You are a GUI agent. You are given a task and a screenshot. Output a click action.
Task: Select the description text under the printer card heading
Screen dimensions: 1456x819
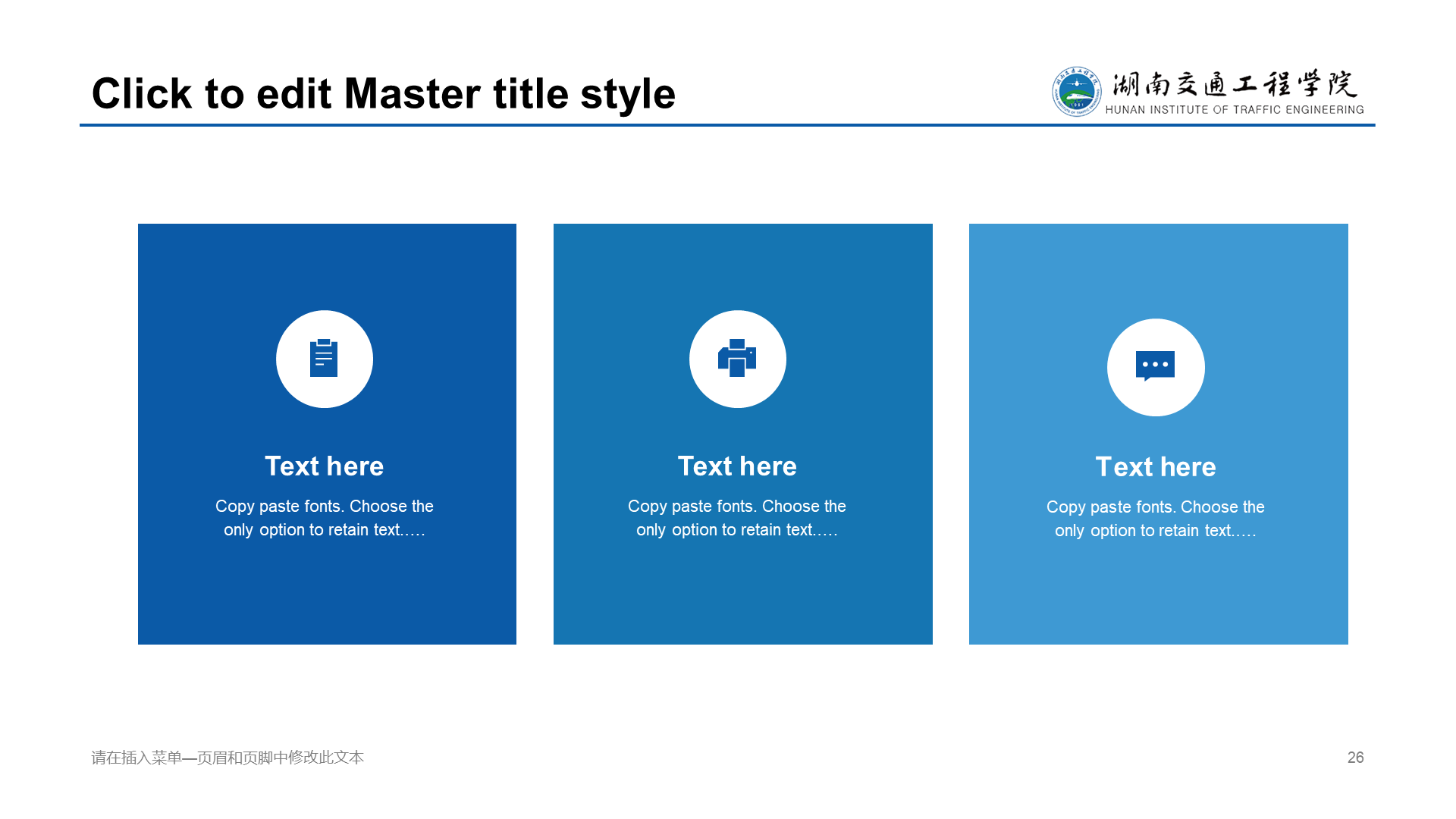[x=737, y=518]
